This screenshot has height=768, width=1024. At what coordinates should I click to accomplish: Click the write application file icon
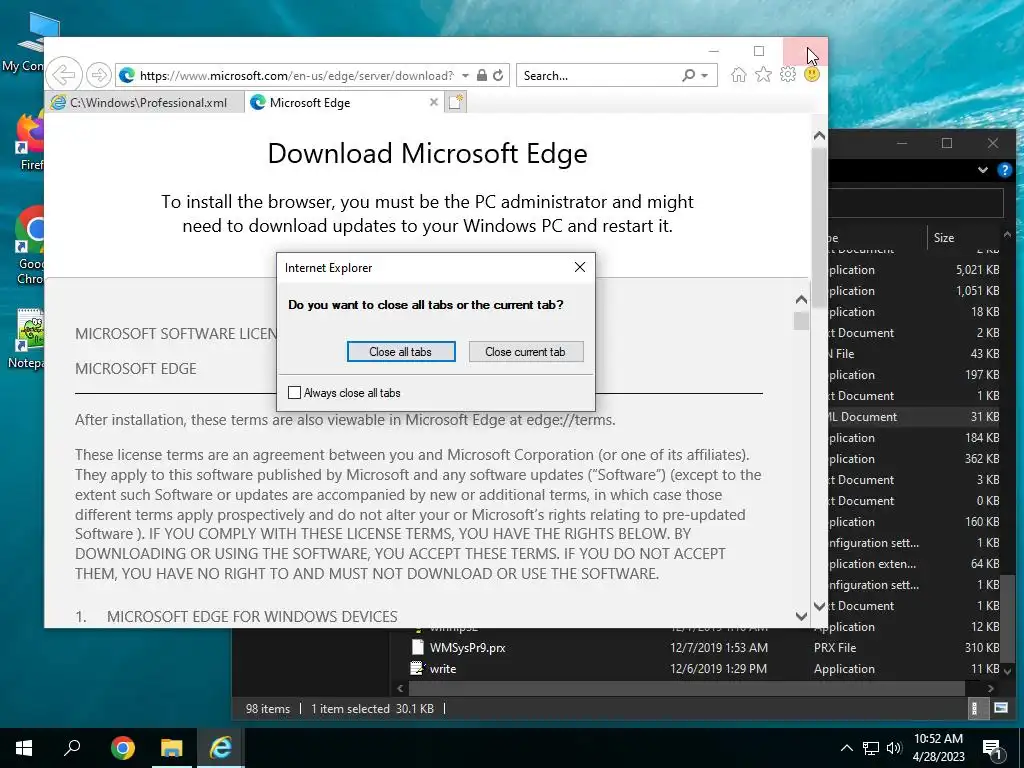coord(417,668)
